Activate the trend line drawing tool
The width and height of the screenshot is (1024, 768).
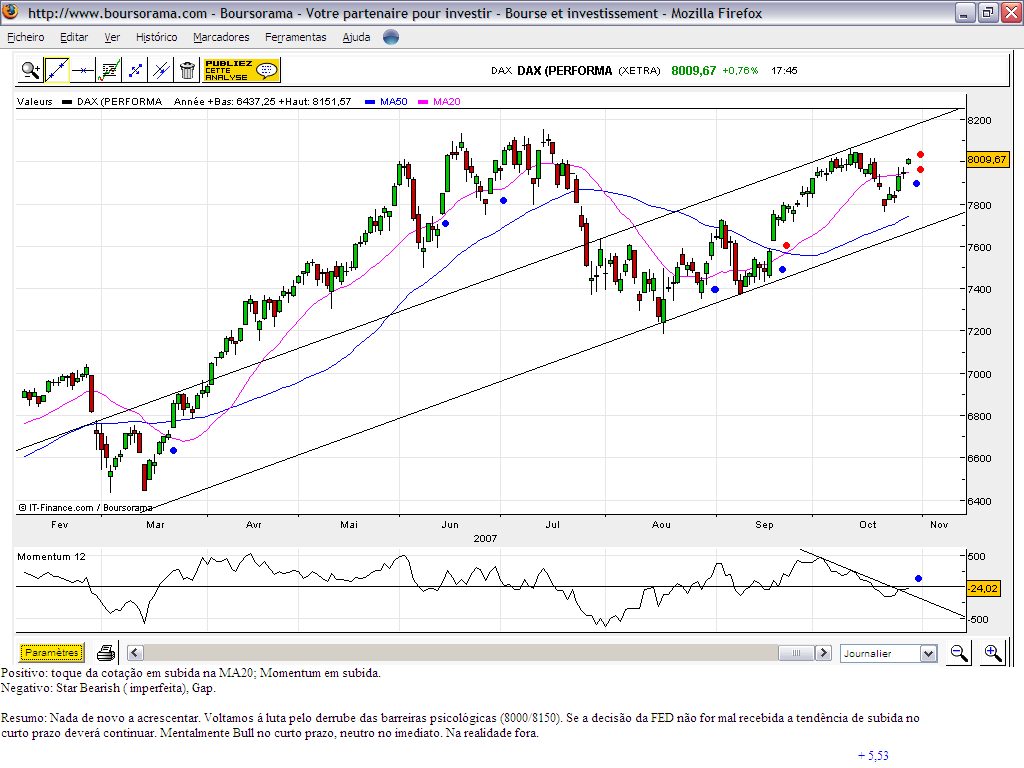[x=57, y=70]
